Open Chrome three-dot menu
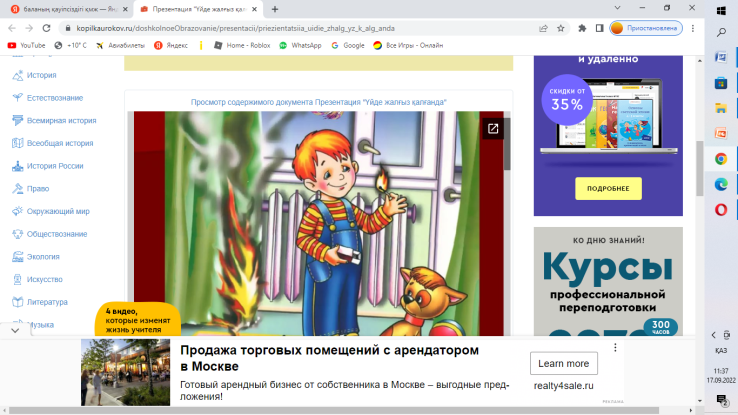738x415 pixels. pyautogui.click(x=693, y=28)
